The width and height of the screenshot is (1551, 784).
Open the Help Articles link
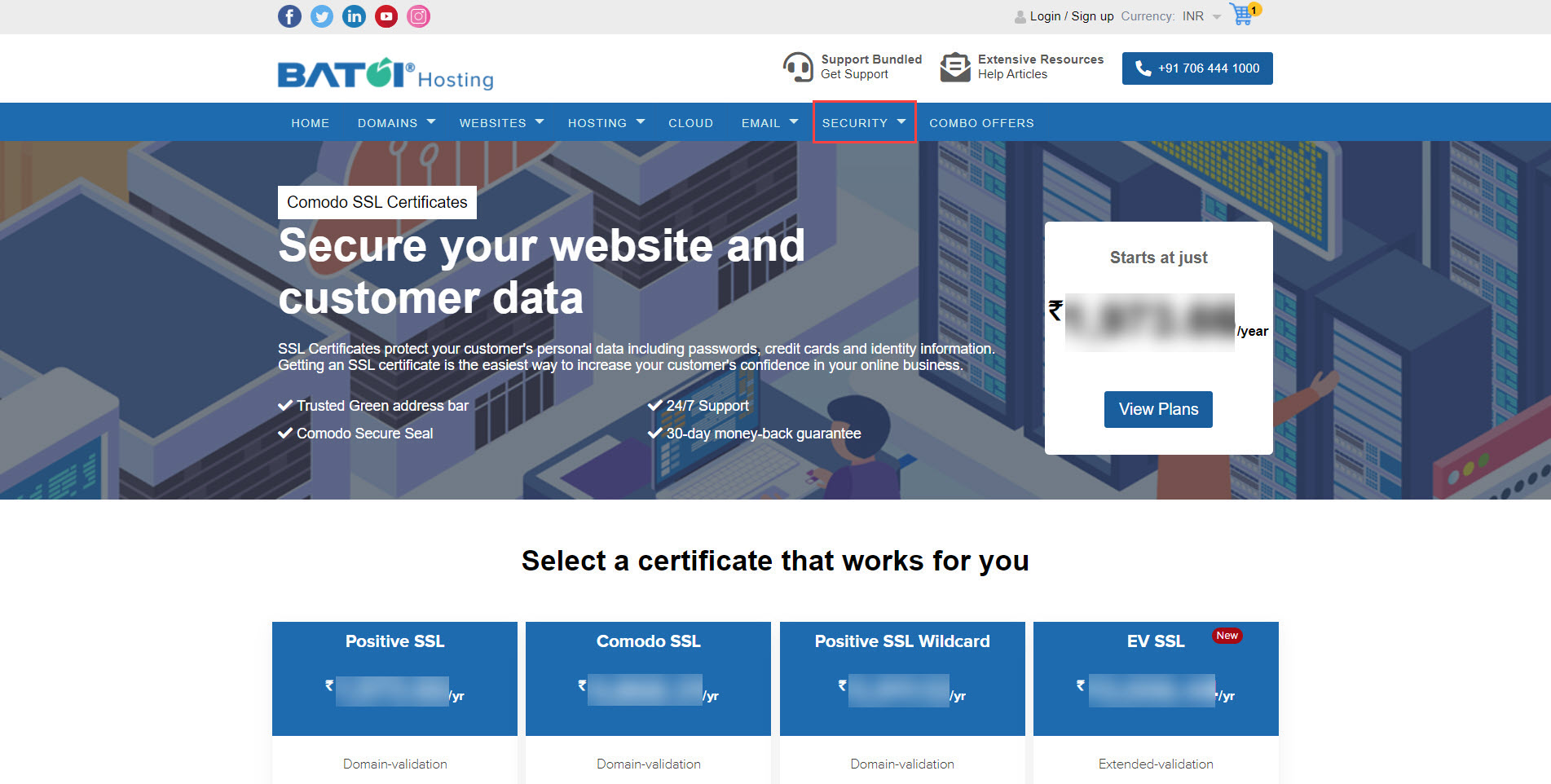[x=1012, y=74]
